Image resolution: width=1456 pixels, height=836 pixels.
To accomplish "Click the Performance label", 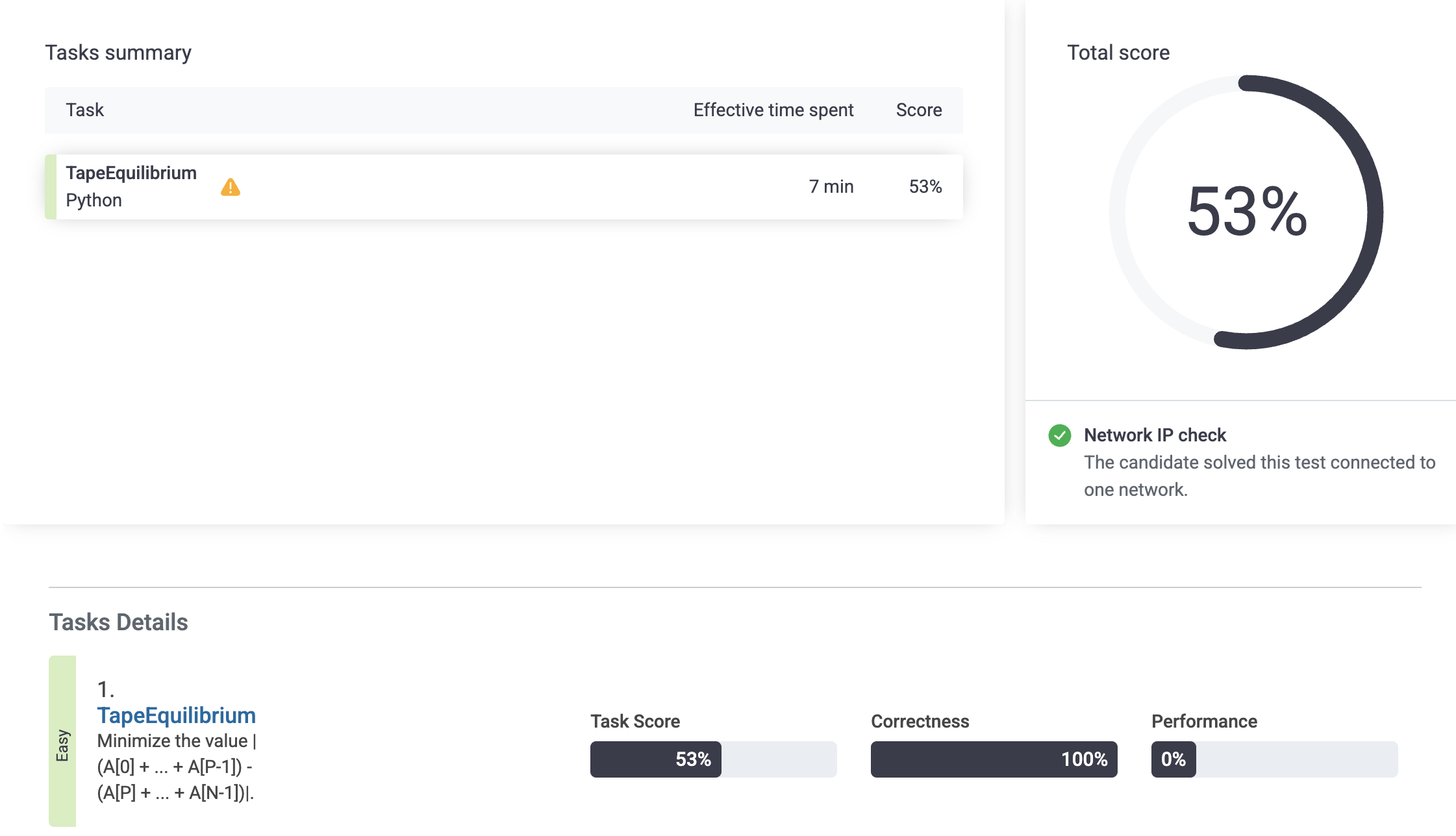I will (x=1204, y=721).
